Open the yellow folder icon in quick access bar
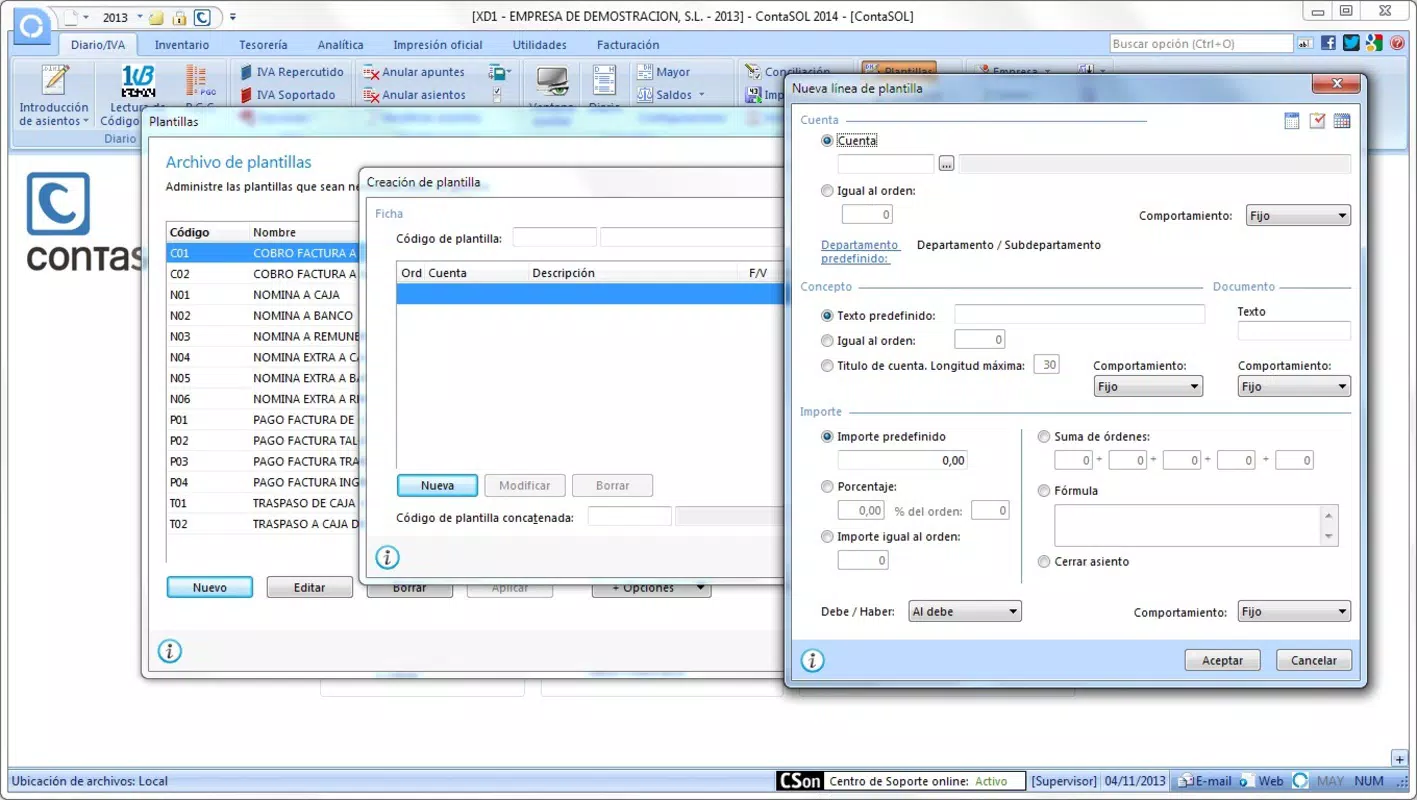 click(156, 18)
